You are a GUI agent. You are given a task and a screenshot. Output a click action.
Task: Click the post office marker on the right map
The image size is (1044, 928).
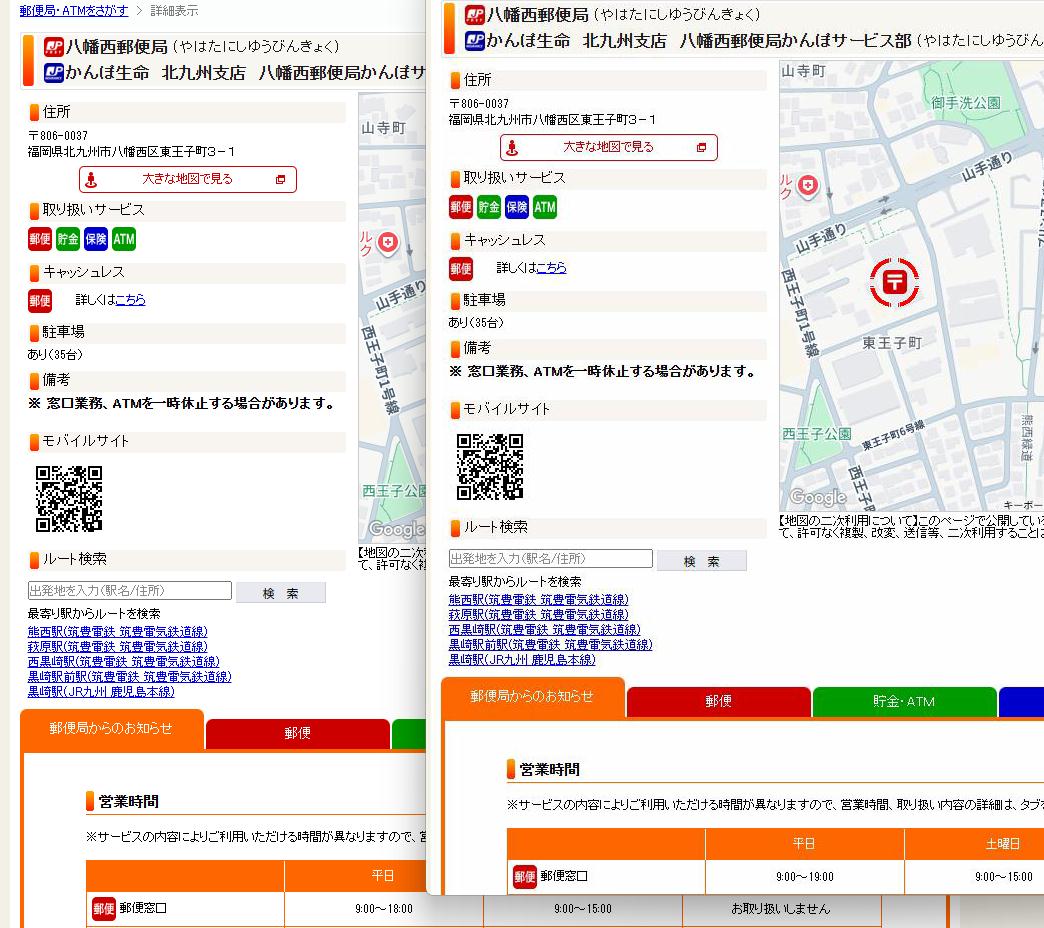click(894, 282)
